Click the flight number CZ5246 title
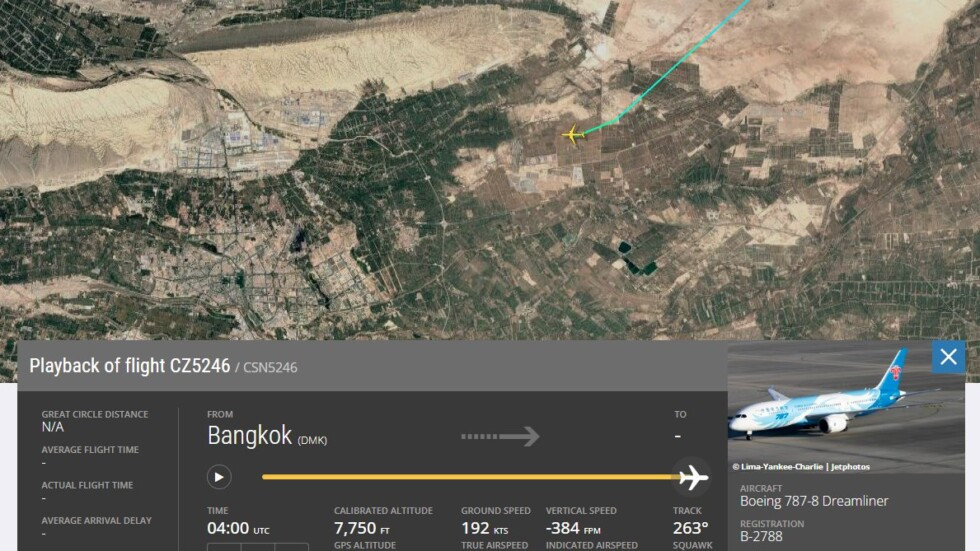 [x=129, y=365]
